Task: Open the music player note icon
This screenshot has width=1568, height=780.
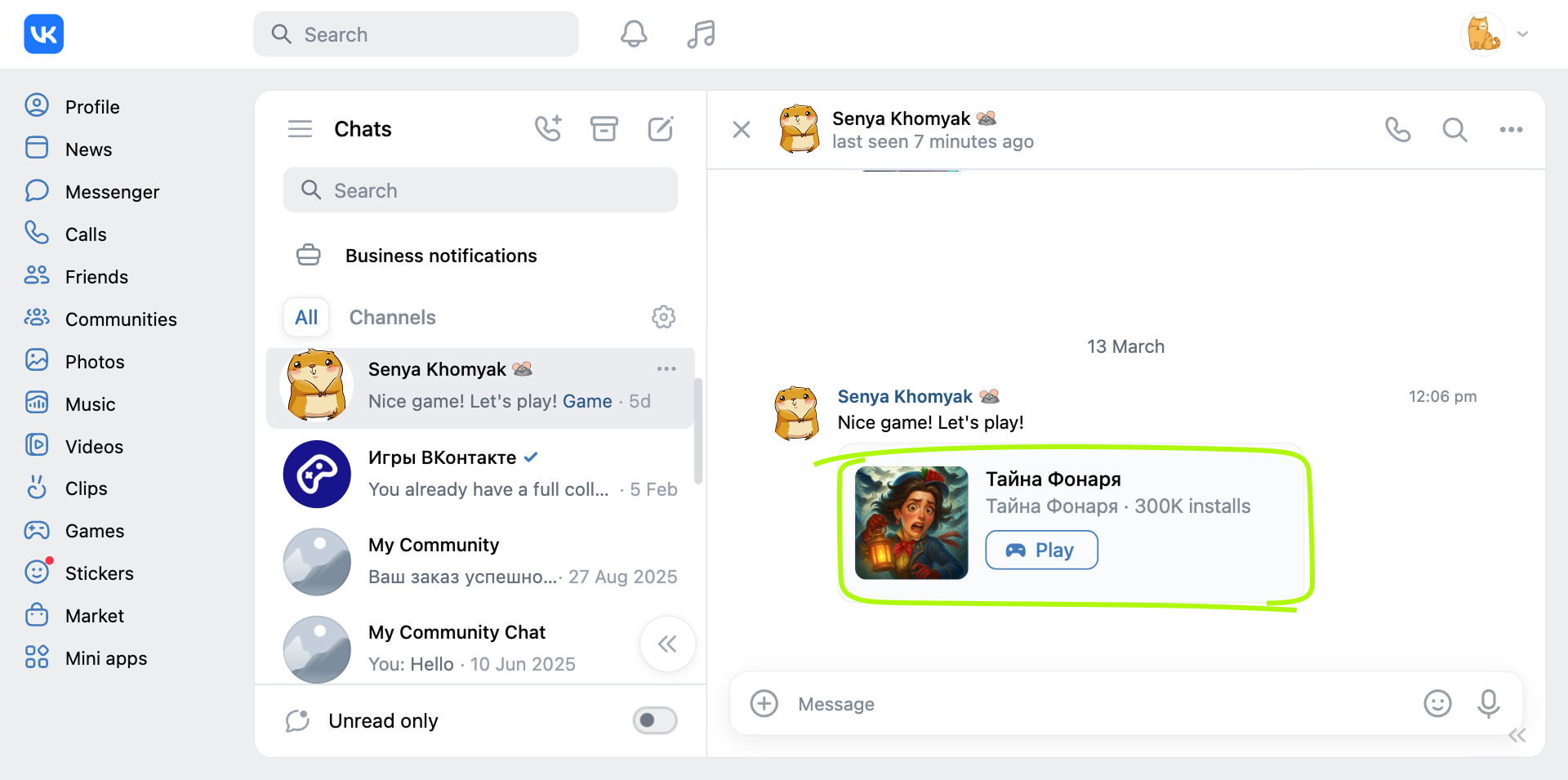Action: click(701, 34)
